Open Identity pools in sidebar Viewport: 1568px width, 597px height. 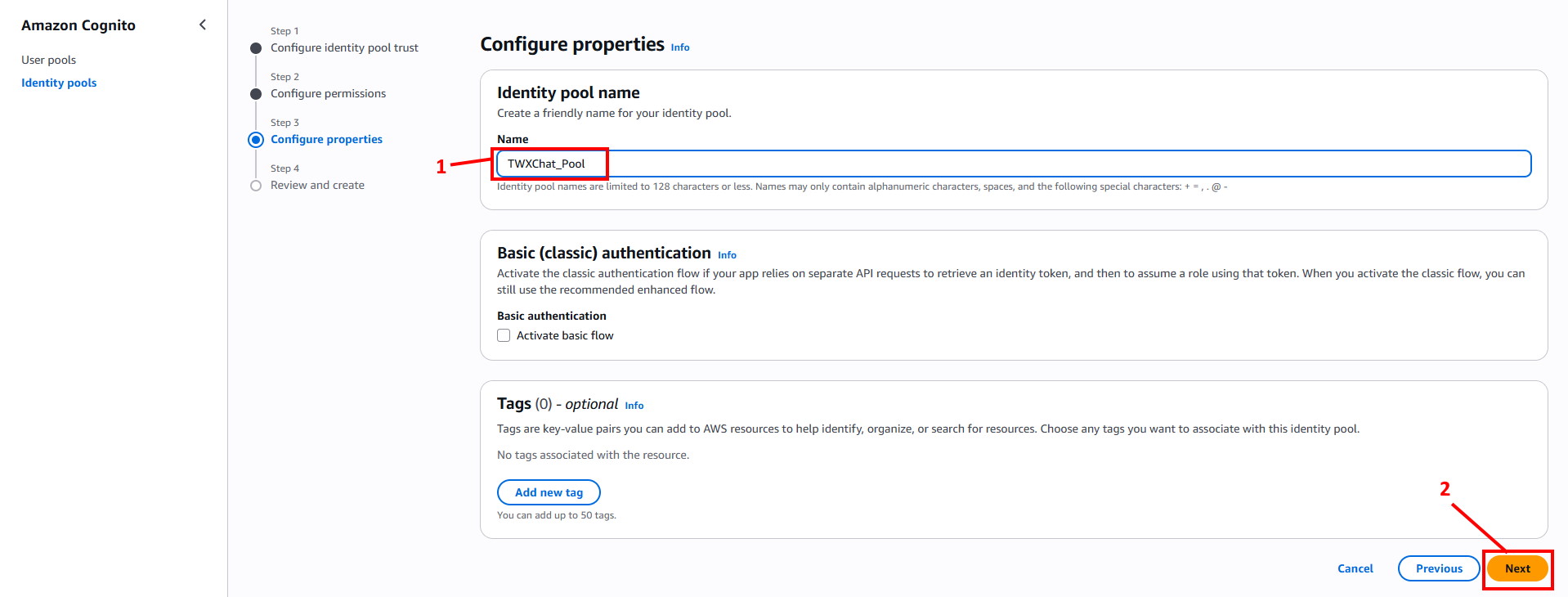59,83
